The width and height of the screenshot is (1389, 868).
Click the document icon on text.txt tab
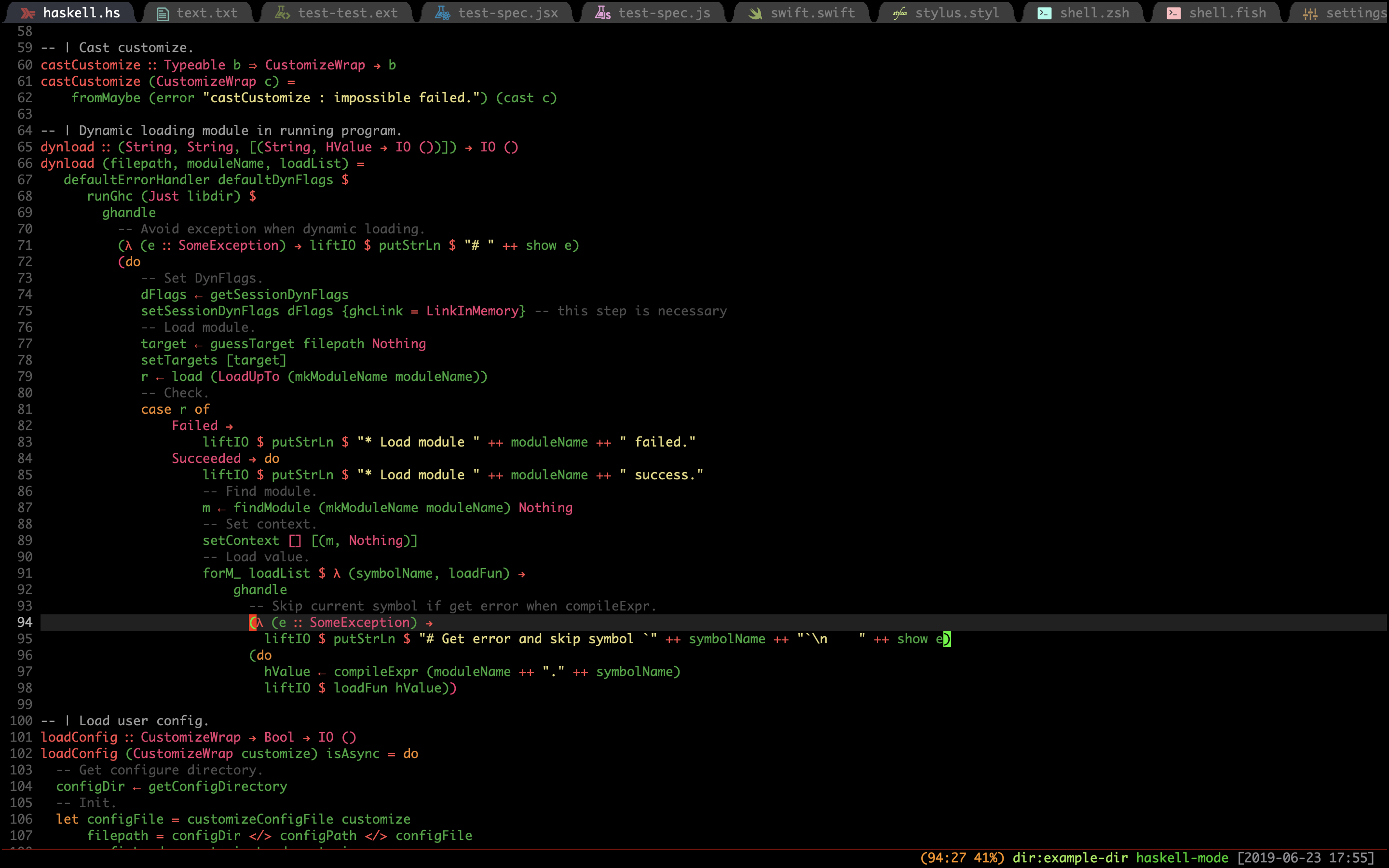pyautogui.click(x=163, y=14)
